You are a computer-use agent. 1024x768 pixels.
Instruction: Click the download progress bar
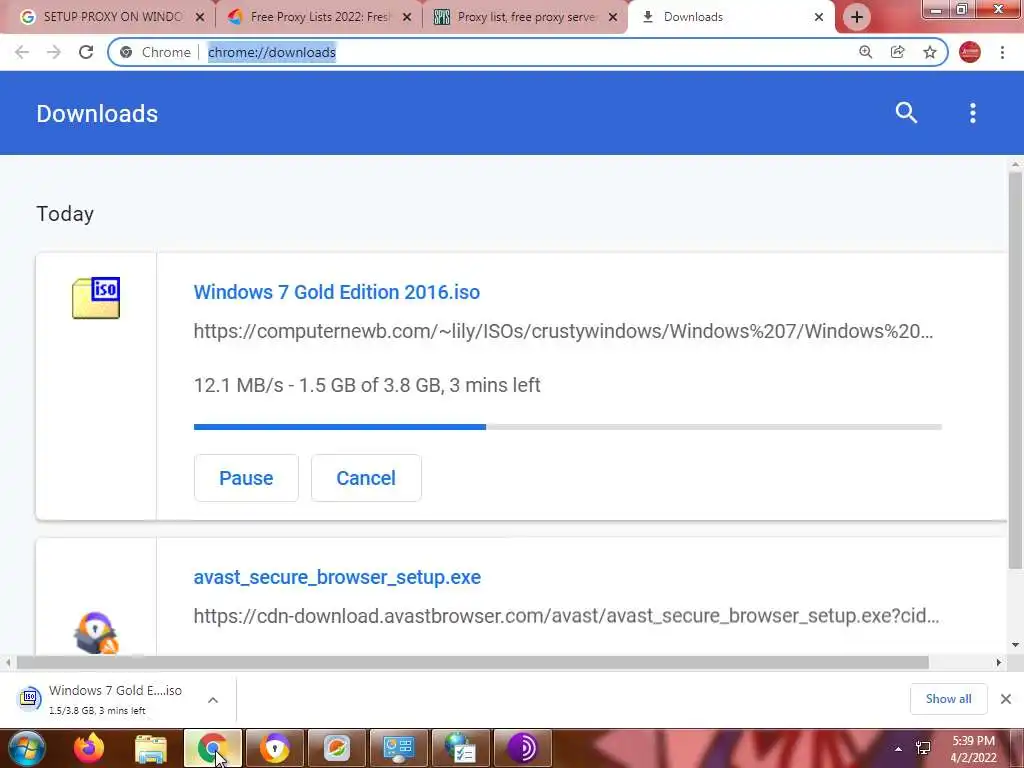coord(568,427)
